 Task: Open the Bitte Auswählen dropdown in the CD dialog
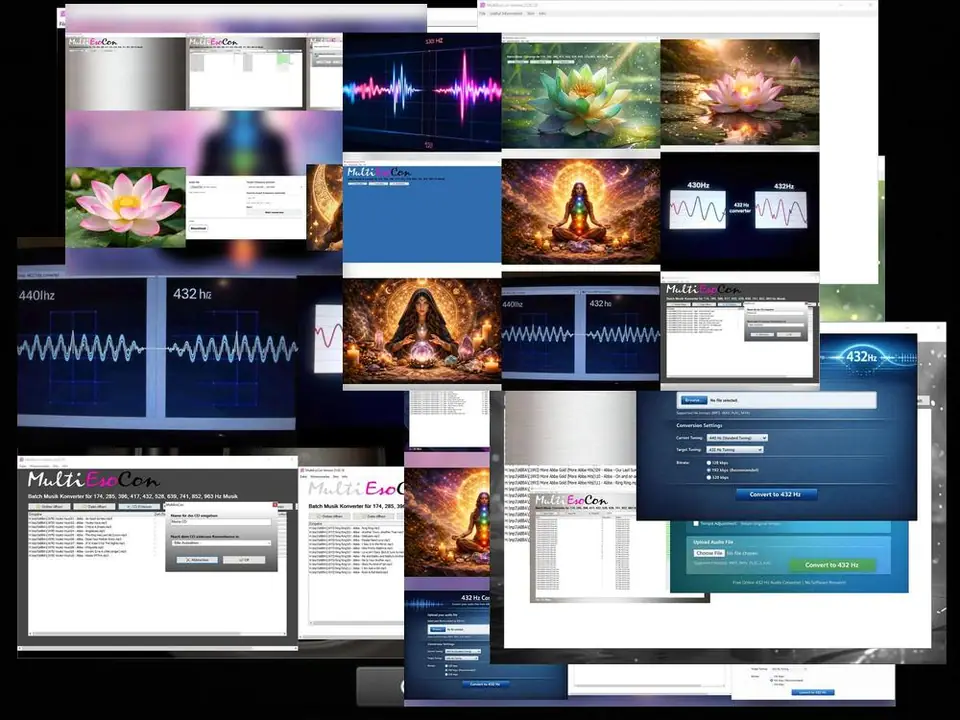pyautogui.click(x=219, y=543)
